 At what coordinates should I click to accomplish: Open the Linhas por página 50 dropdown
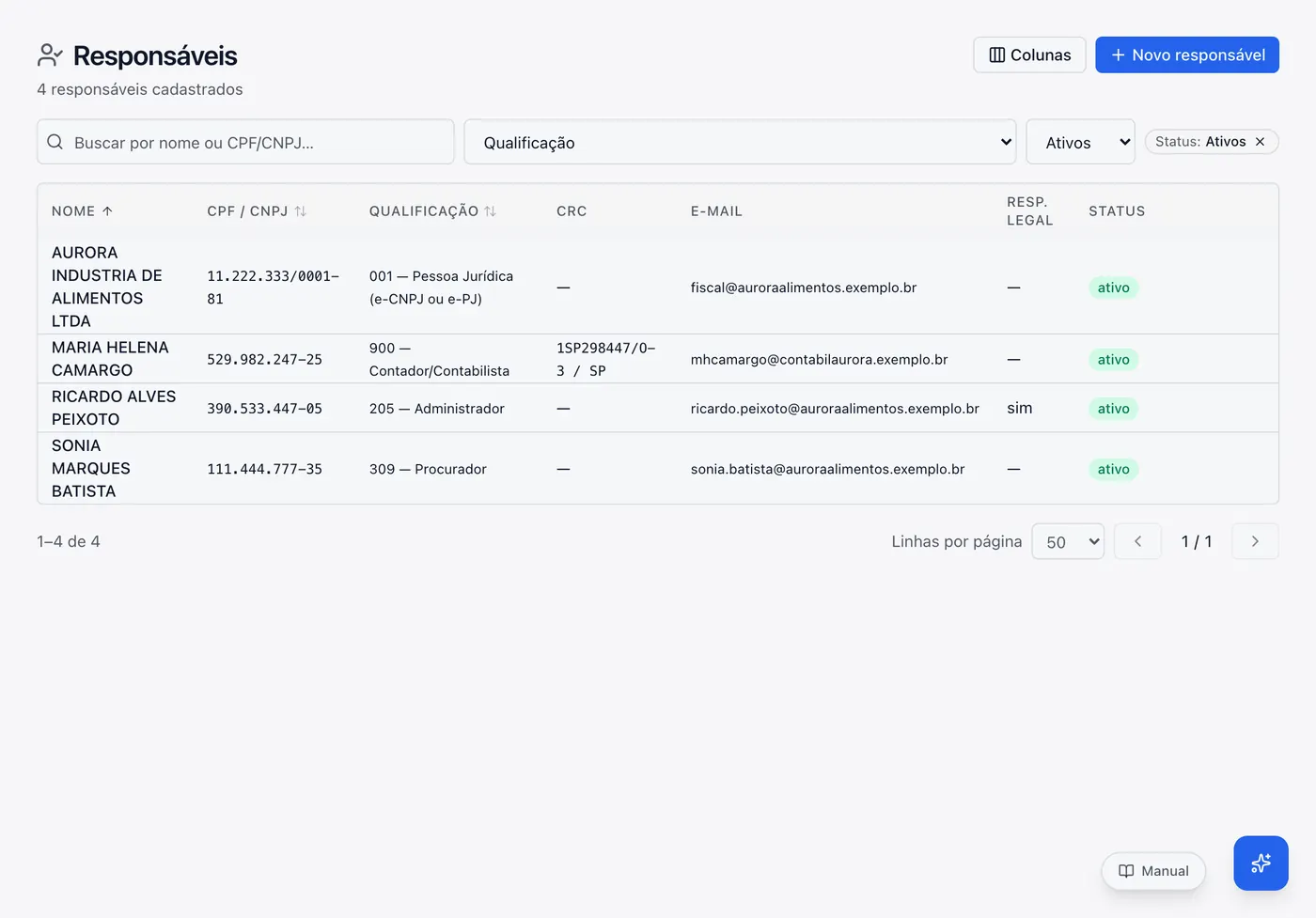tap(1068, 541)
